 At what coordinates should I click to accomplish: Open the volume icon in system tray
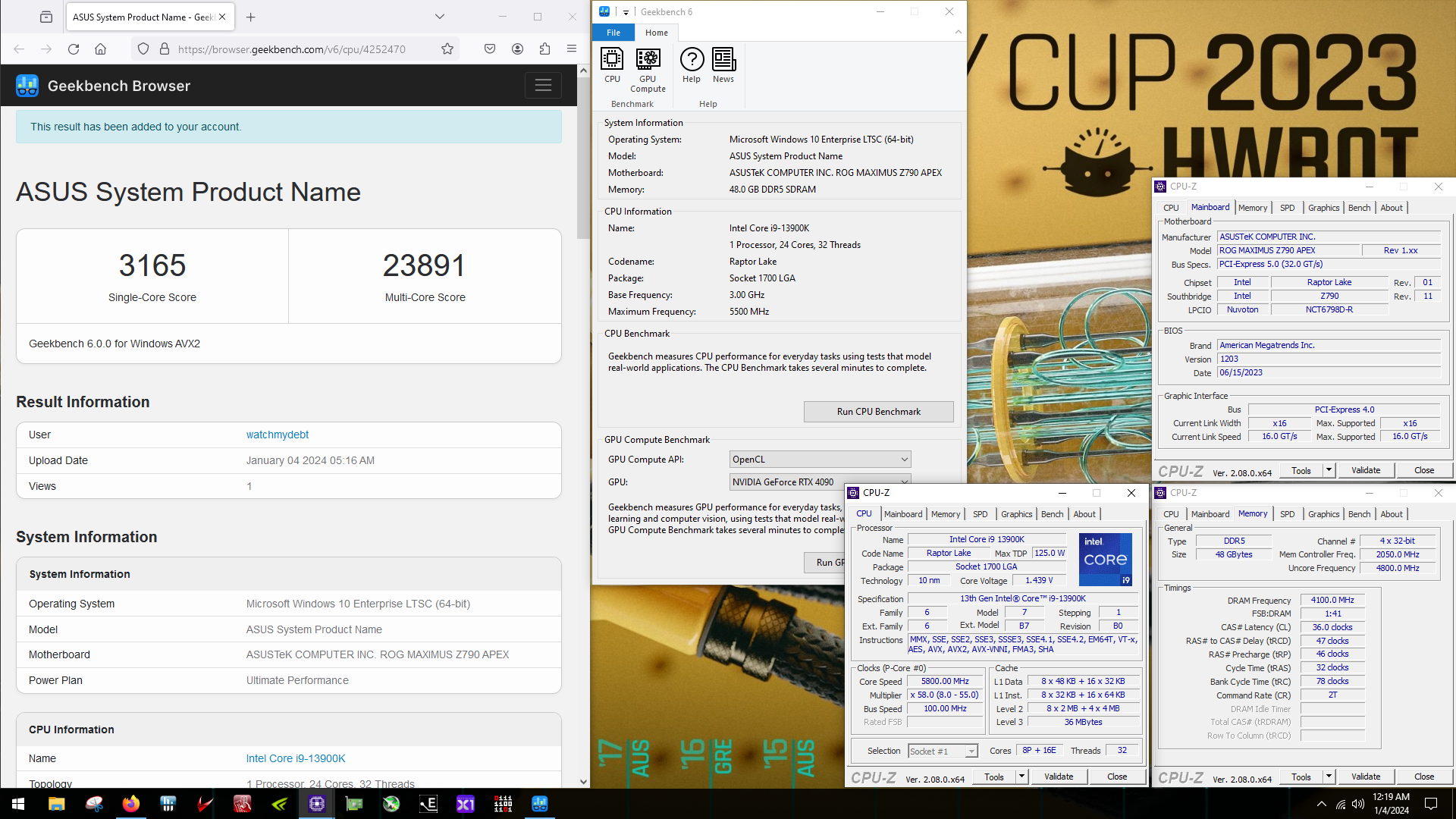[x=1358, y=804]
